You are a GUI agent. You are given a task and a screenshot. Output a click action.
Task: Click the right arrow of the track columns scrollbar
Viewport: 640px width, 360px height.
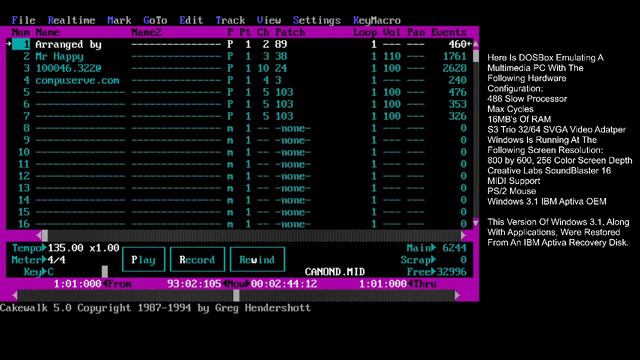[x=463, y=236]
